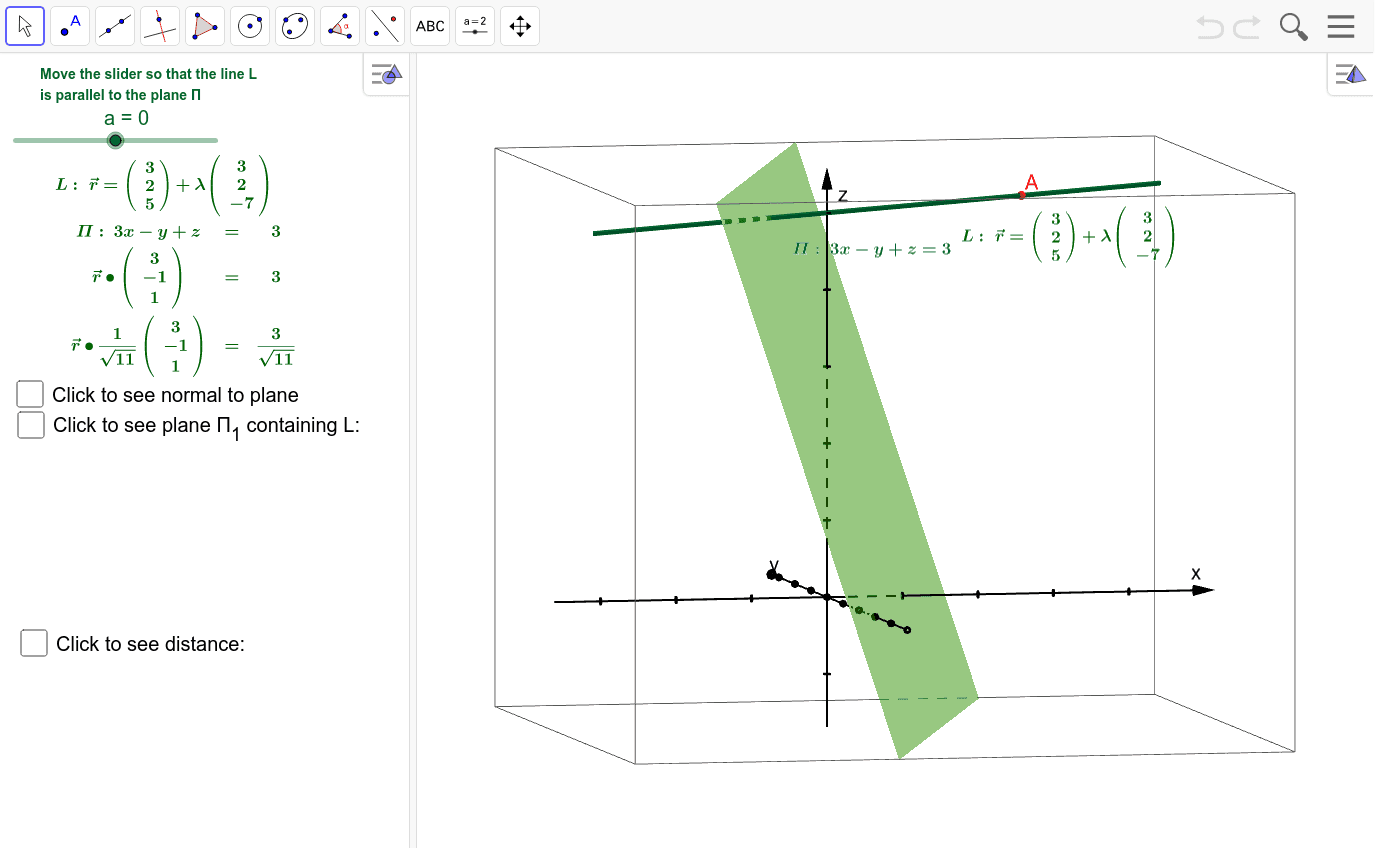The image size is (1375, 850).
Task: Pick the Polygon tool
Action: [205, 26]
